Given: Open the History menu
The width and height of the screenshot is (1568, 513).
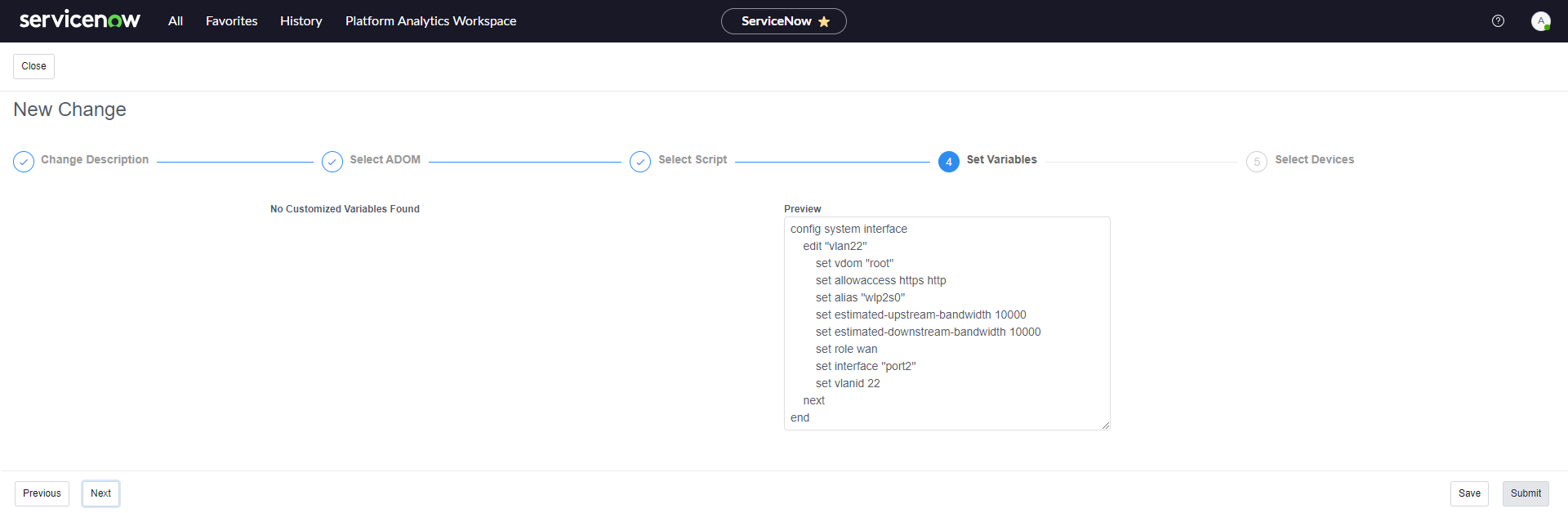Looking at the screenshot, I should (x=301, y=21).
